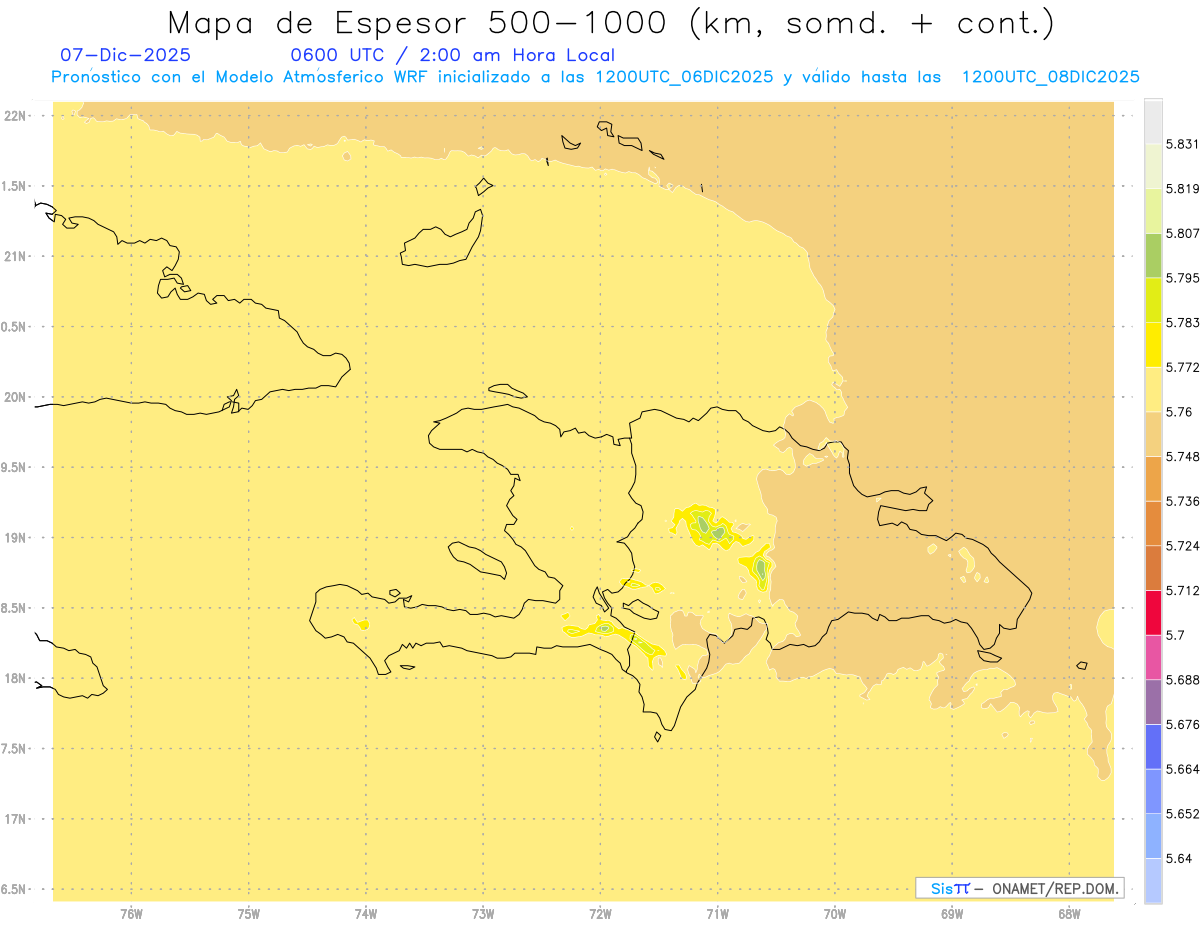Click colorbar value "5.712"

tap(1182, 590)
